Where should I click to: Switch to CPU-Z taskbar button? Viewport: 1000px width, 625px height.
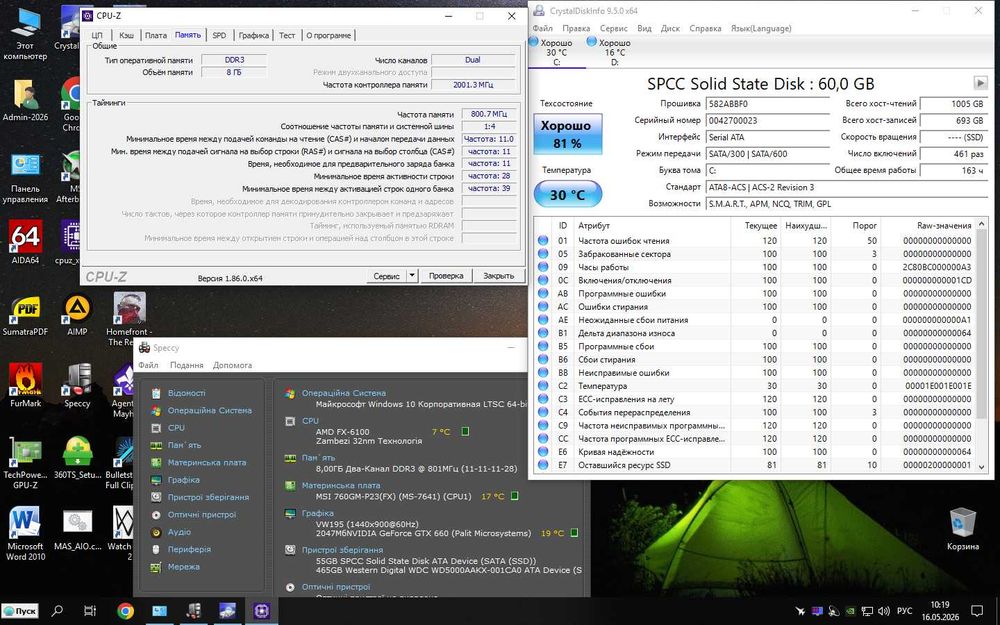[x=261, y=611]
